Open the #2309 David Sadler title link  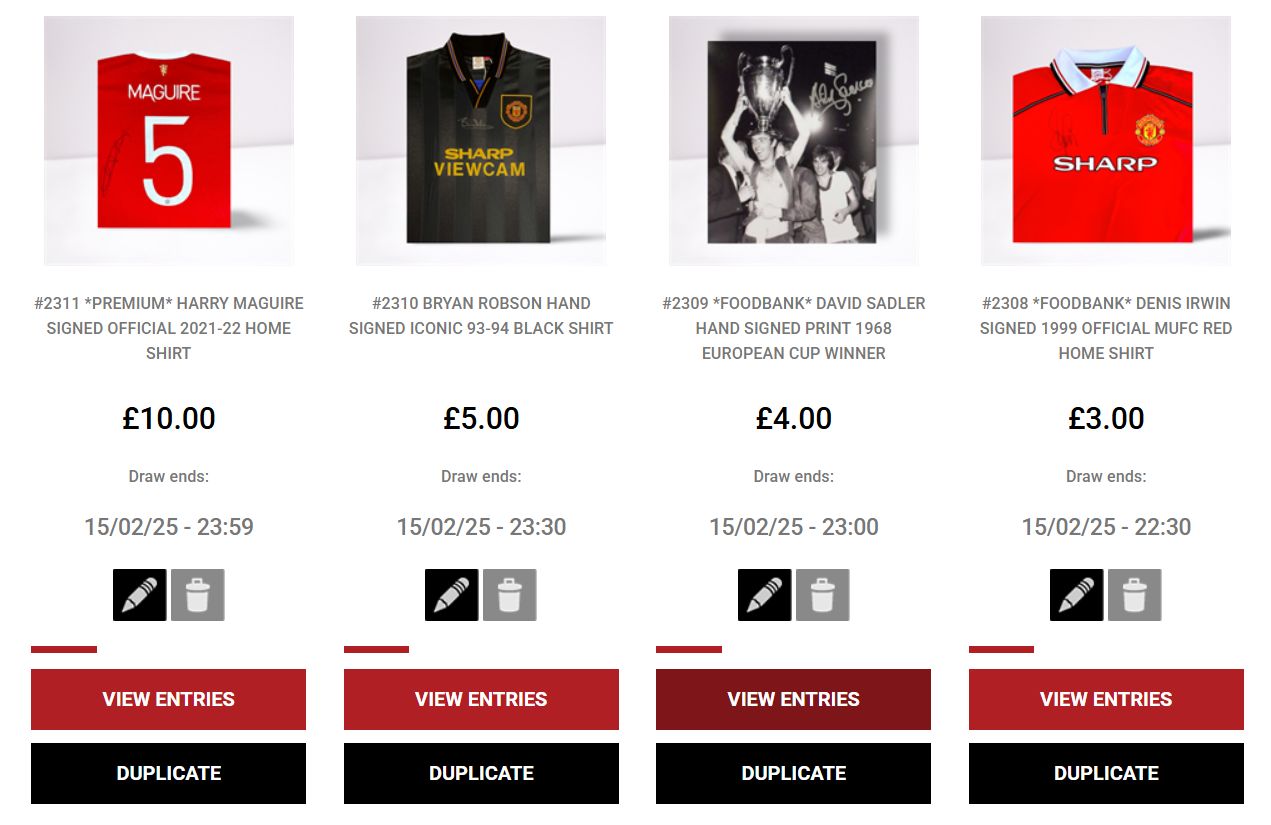(x=794, y=328)
